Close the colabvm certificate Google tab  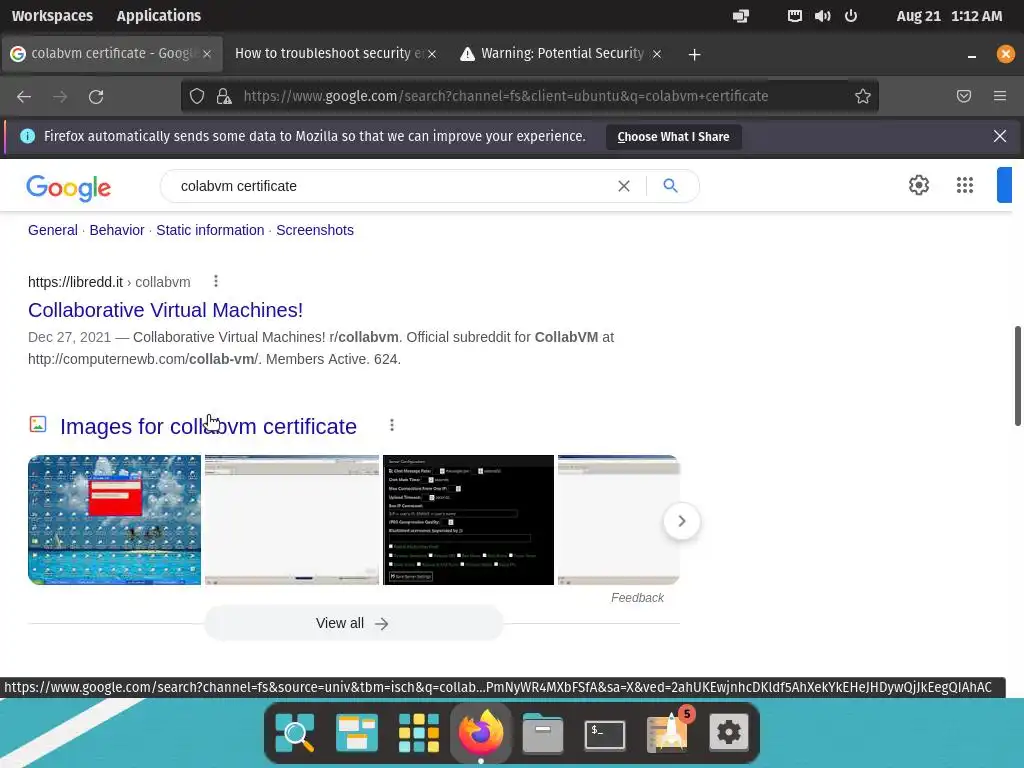coord(207,54)
